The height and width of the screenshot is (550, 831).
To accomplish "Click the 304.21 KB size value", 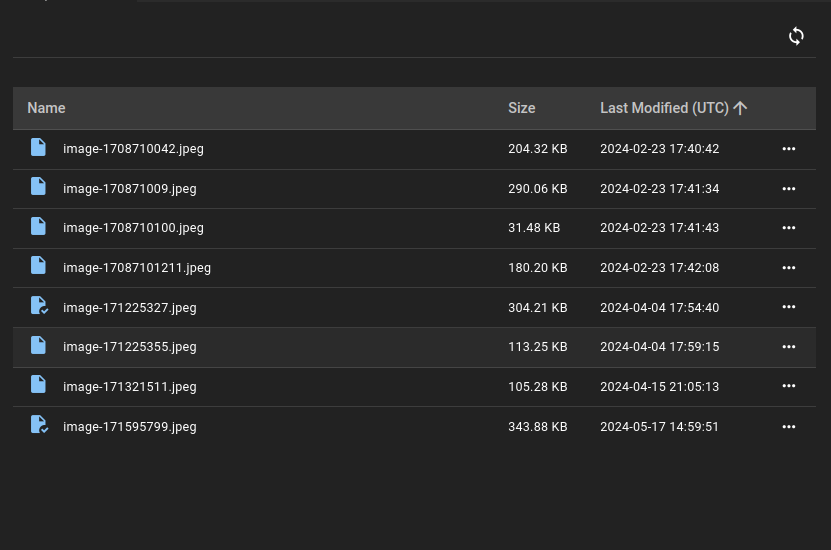I will pyautogui.click(x=537, y=308).
